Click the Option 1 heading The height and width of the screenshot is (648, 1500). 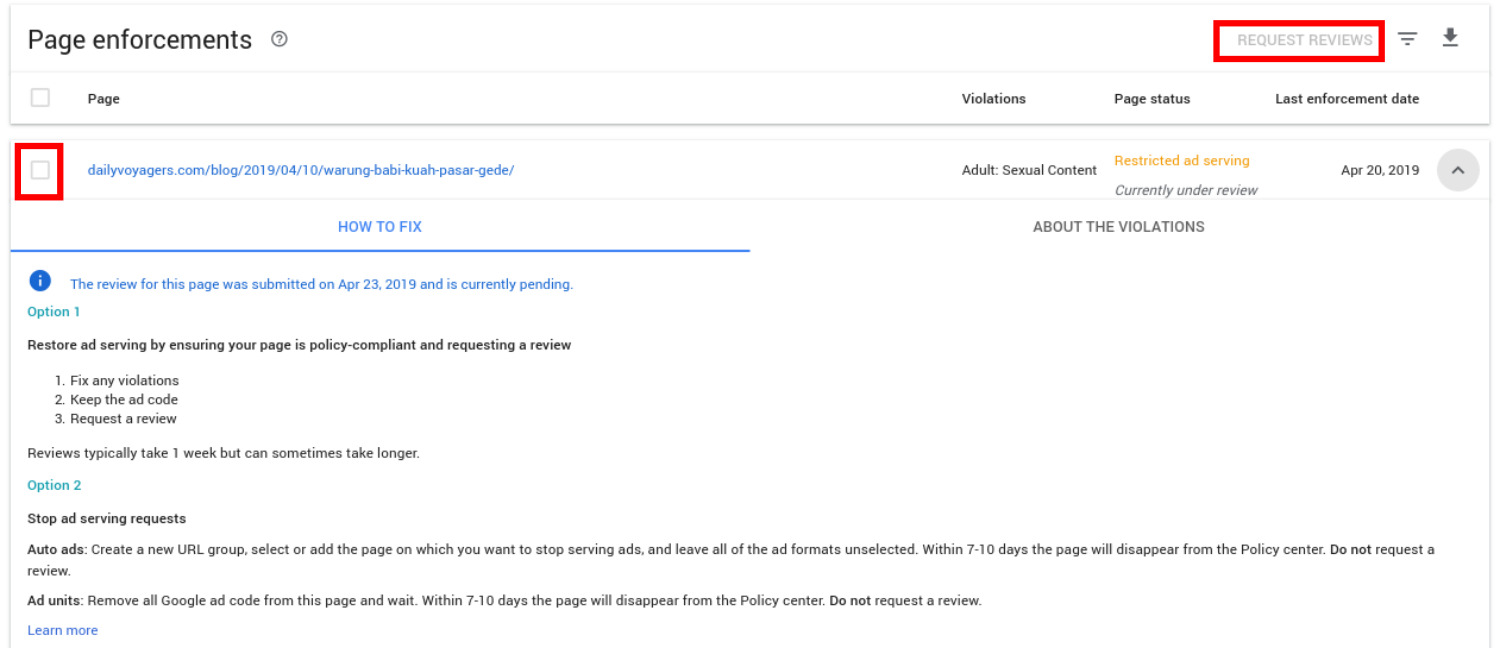(x=54, y=312)
